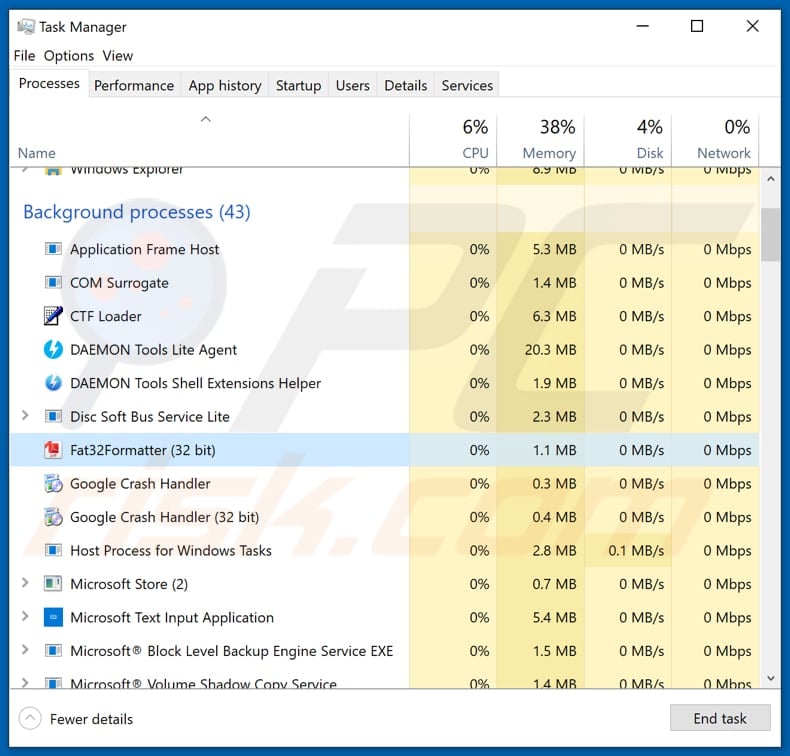Image resolution: width=790 pixels, height=756 pixels.
Task: Click the Microsoft Store (2) icon
Action: pyautogui.click(x=53, y=584)
